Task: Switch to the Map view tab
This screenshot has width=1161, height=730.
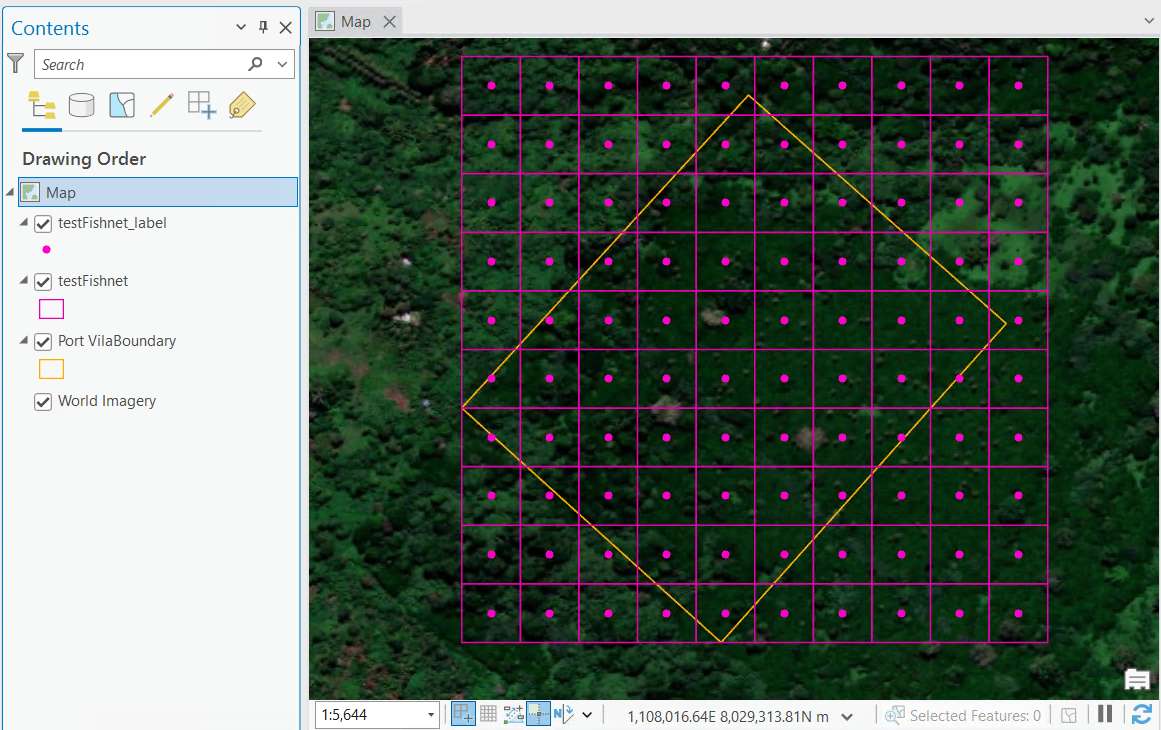Action: click(x=355, y=20)
